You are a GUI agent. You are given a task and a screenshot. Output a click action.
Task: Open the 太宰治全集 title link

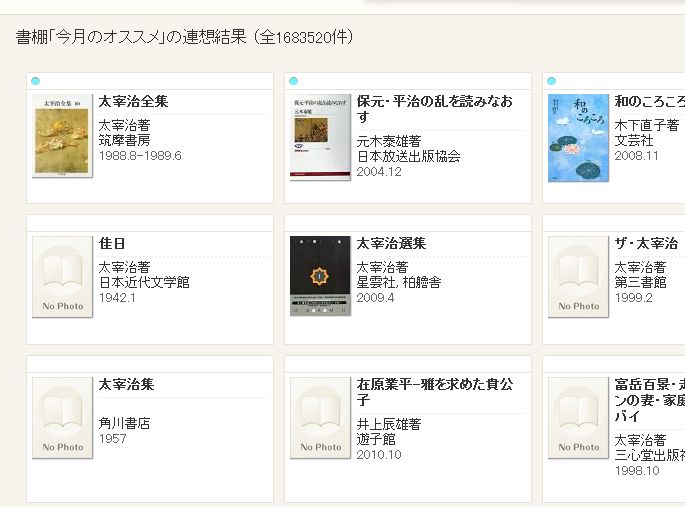point(134,101)
